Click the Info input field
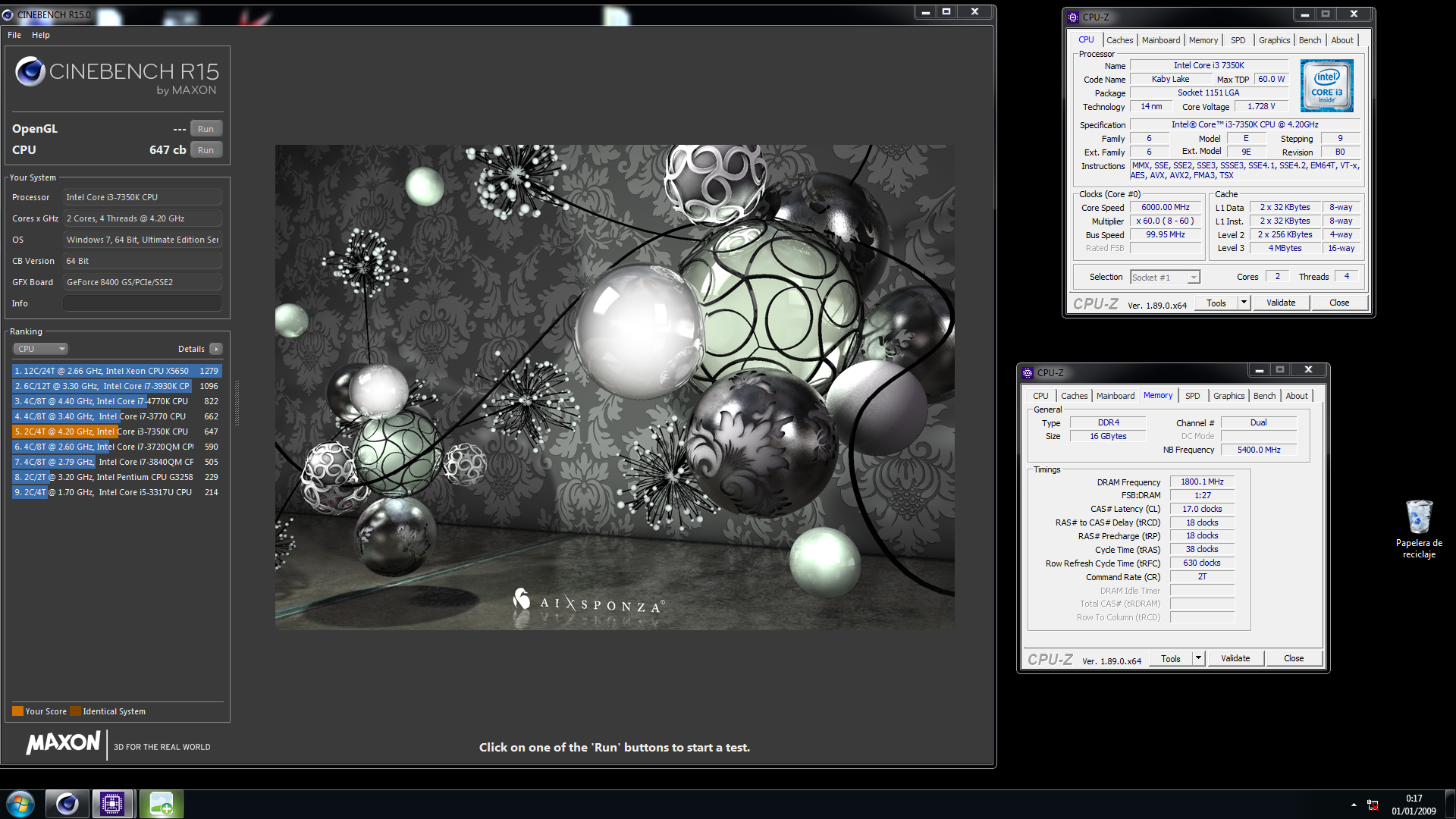1456x819 pixels. coord(143,303)
